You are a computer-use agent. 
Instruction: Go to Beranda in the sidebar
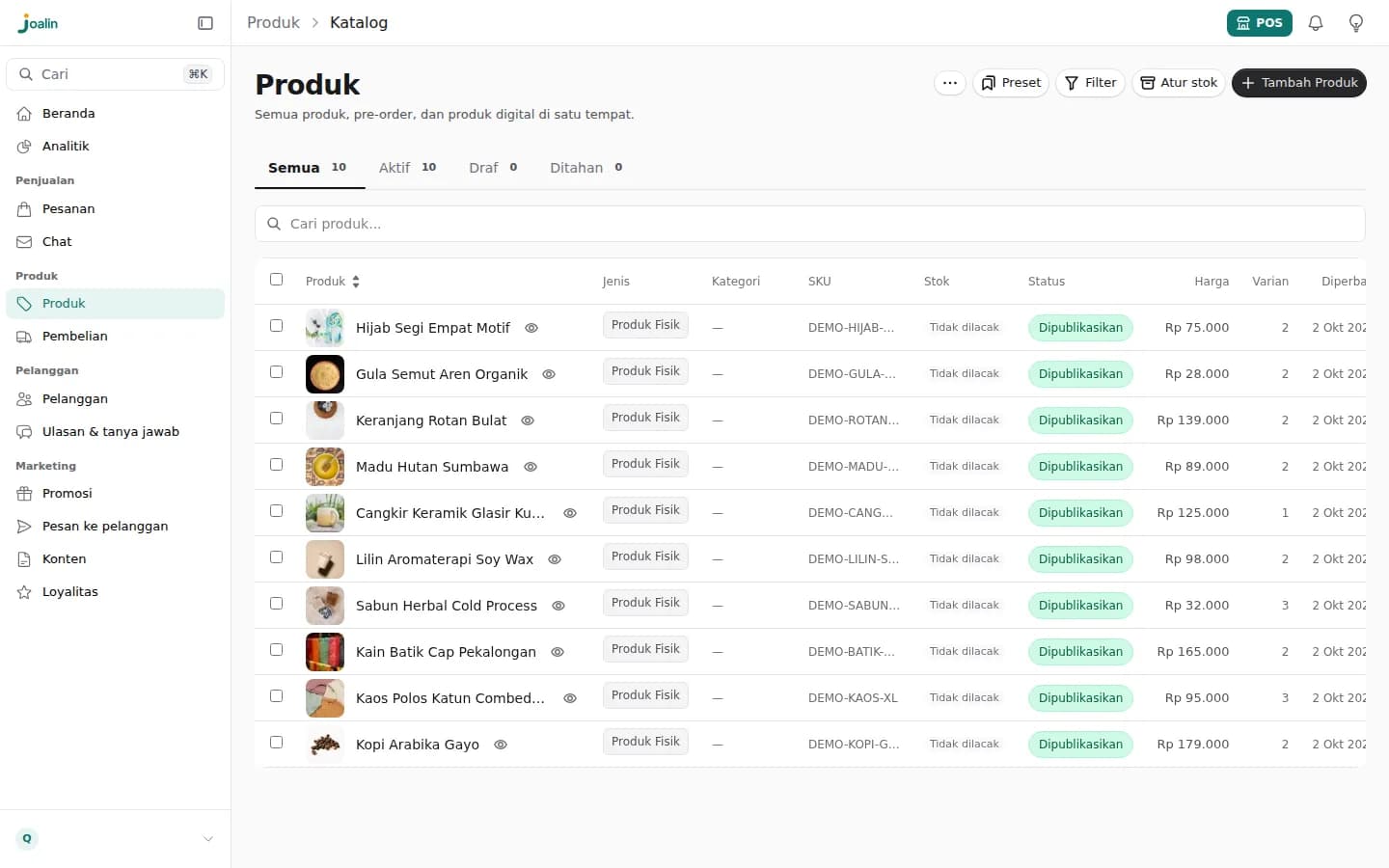[x=115, y=114]
